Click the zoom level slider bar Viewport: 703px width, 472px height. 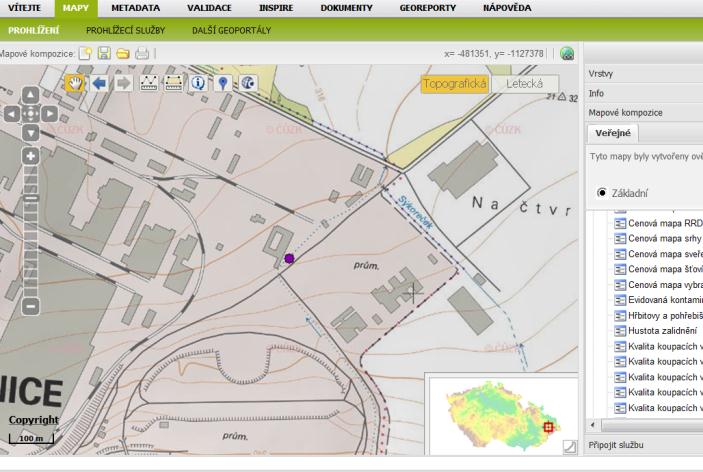[x=30, y=231]
